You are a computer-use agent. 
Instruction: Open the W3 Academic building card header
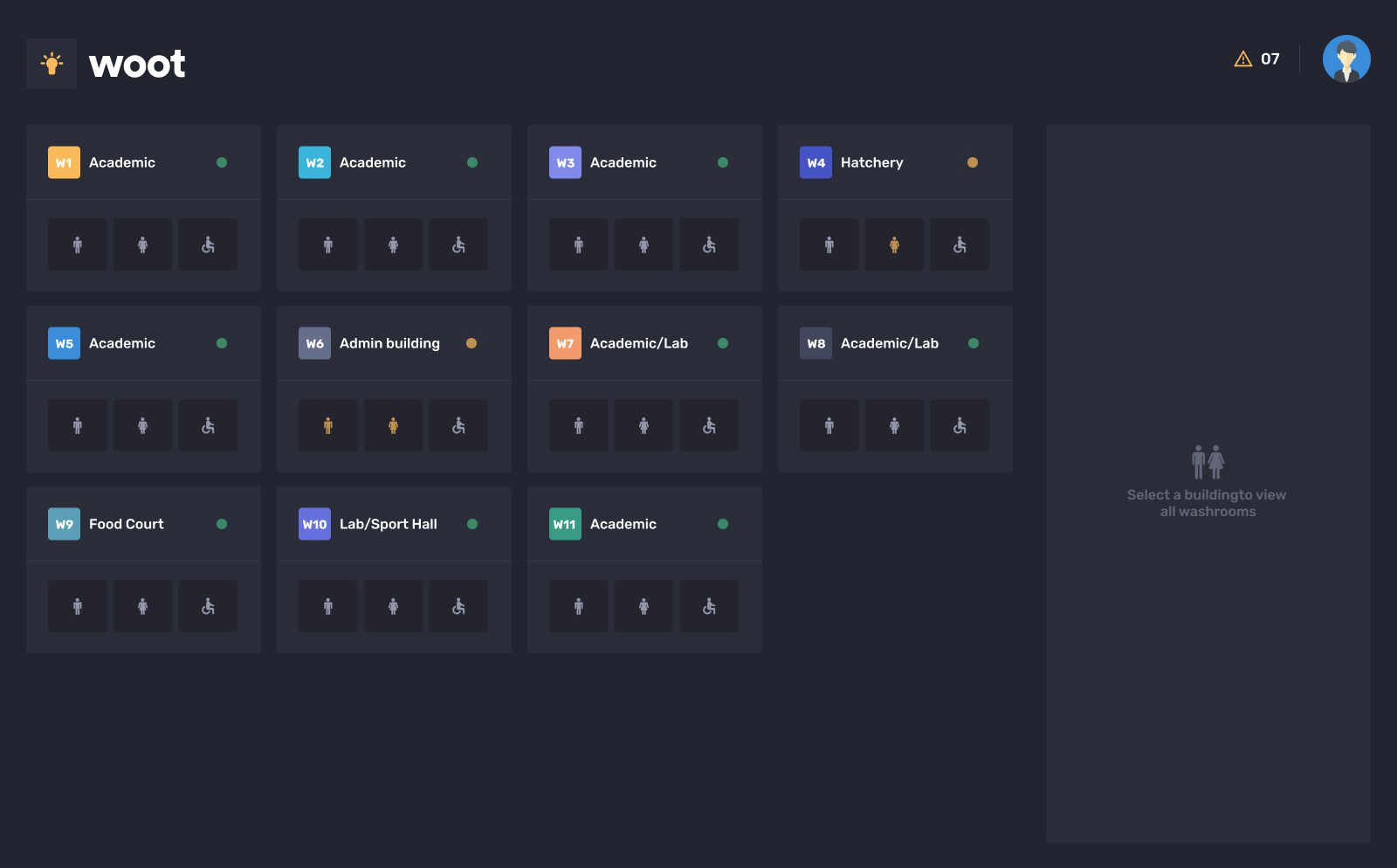coord(644,162)
